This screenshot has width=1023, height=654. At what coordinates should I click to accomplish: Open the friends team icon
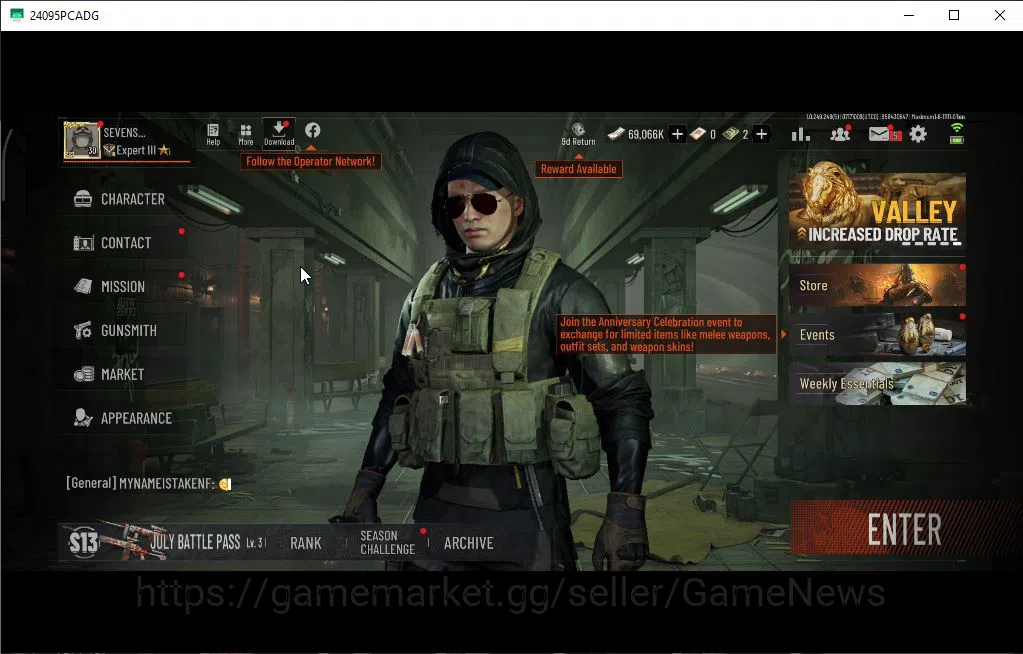840,134
